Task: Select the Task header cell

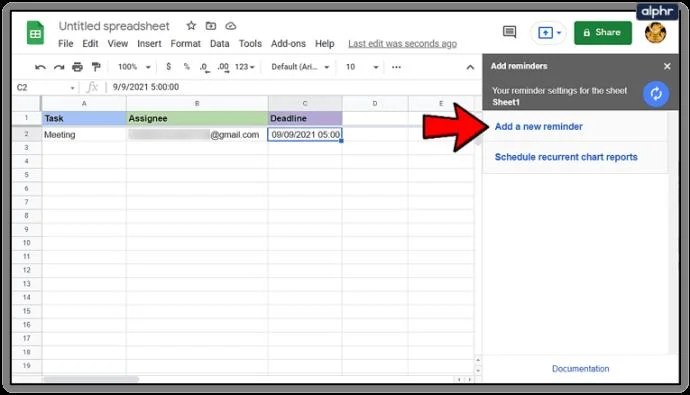Action: point(84,118)
